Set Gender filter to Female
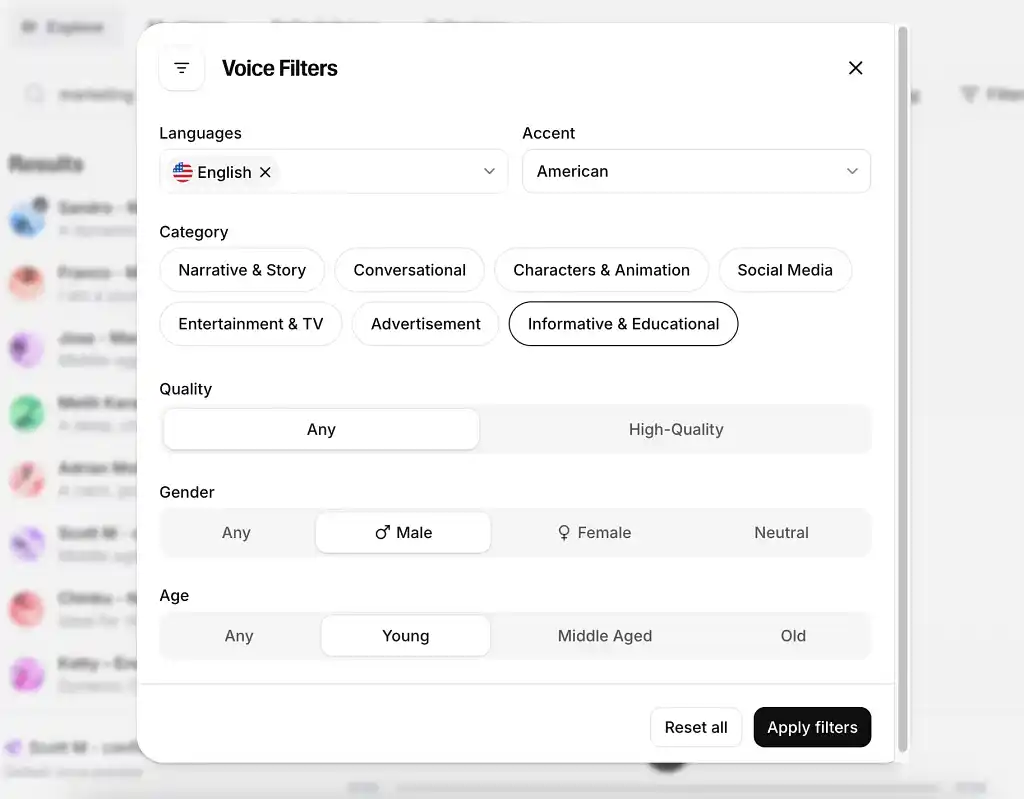 pyautogui.click(x=595, y=533)
